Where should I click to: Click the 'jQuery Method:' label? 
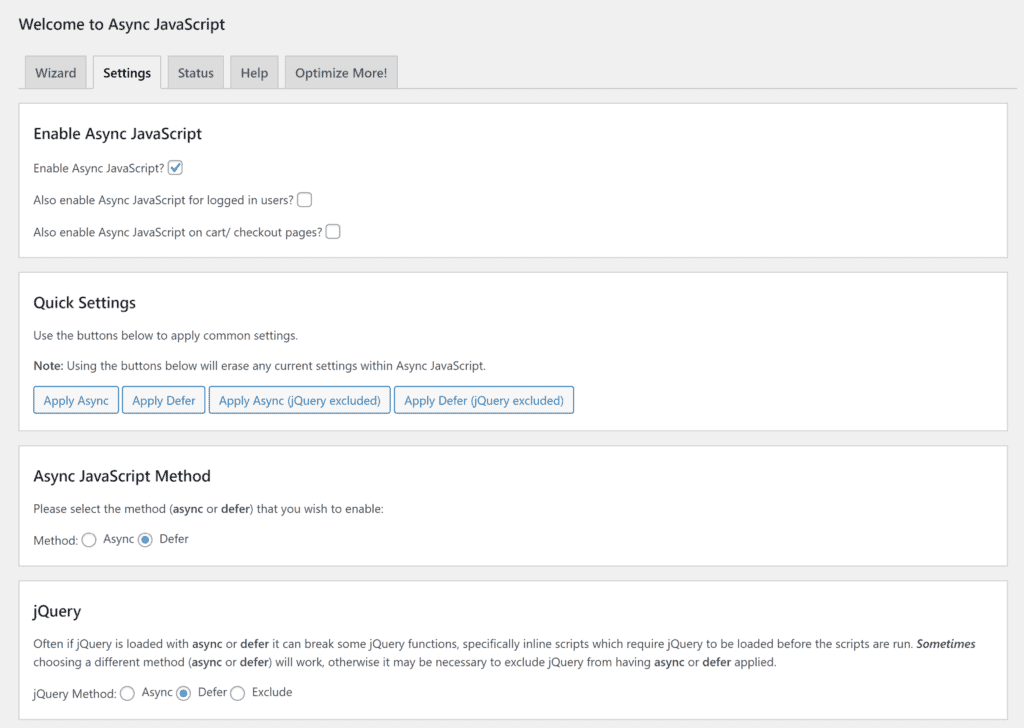coord(75,693)
